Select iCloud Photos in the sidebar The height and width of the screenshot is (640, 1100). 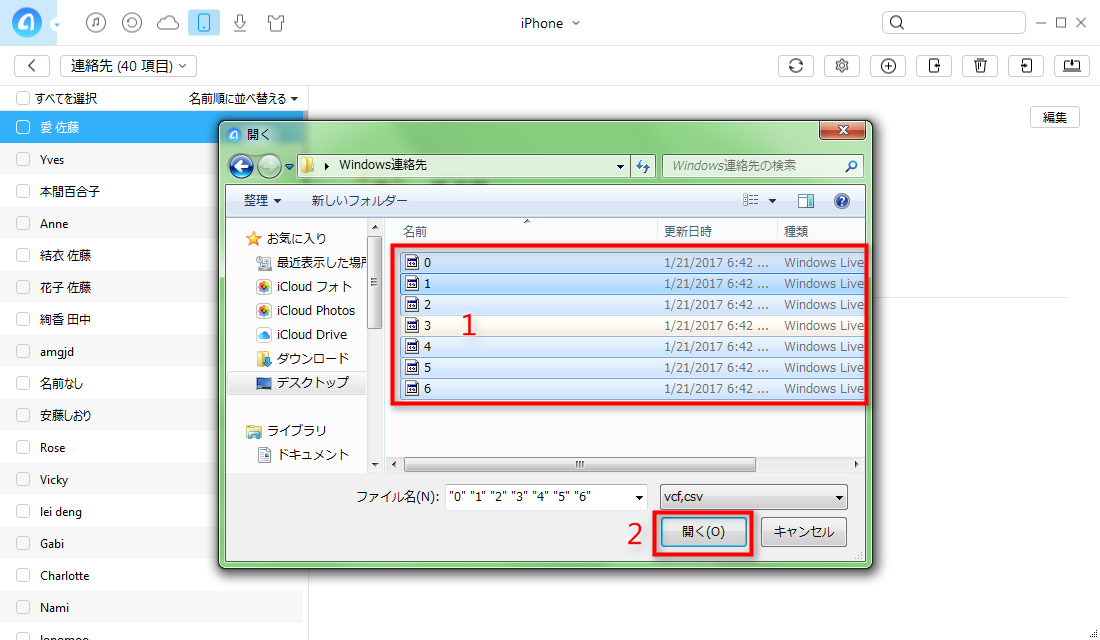306,310
